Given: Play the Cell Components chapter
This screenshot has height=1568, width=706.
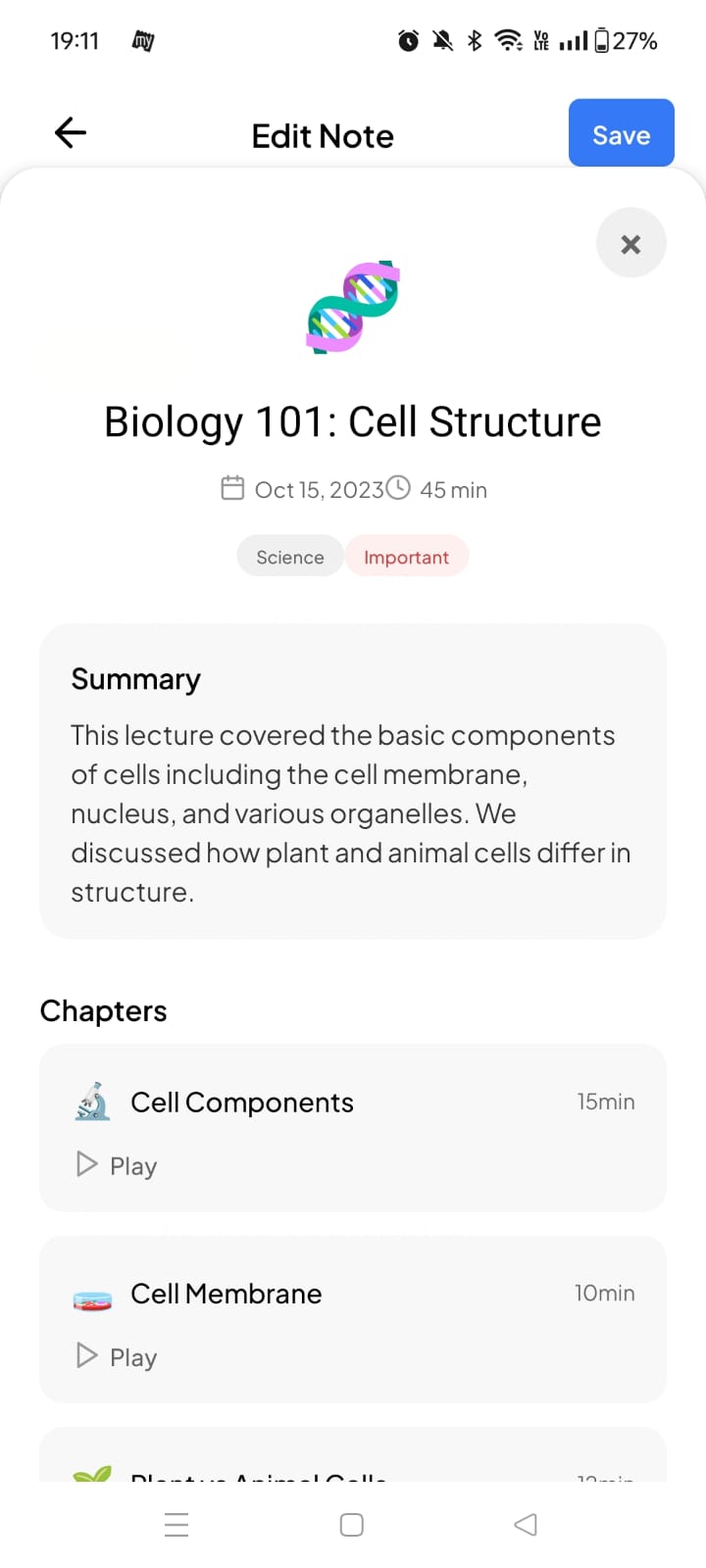Looking at the screenshot, I should tap(117, 1165).
